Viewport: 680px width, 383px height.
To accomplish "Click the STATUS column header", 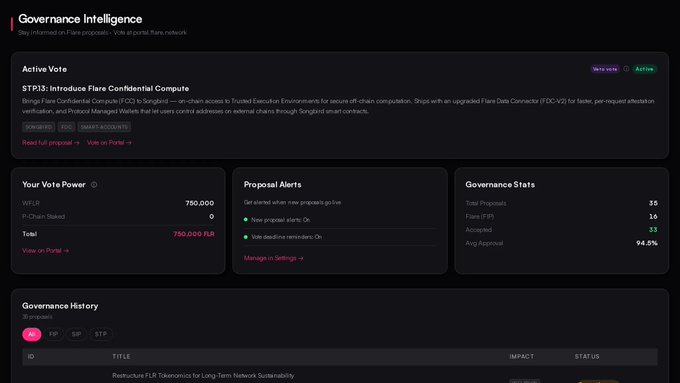I will click(x=587, y=357).
